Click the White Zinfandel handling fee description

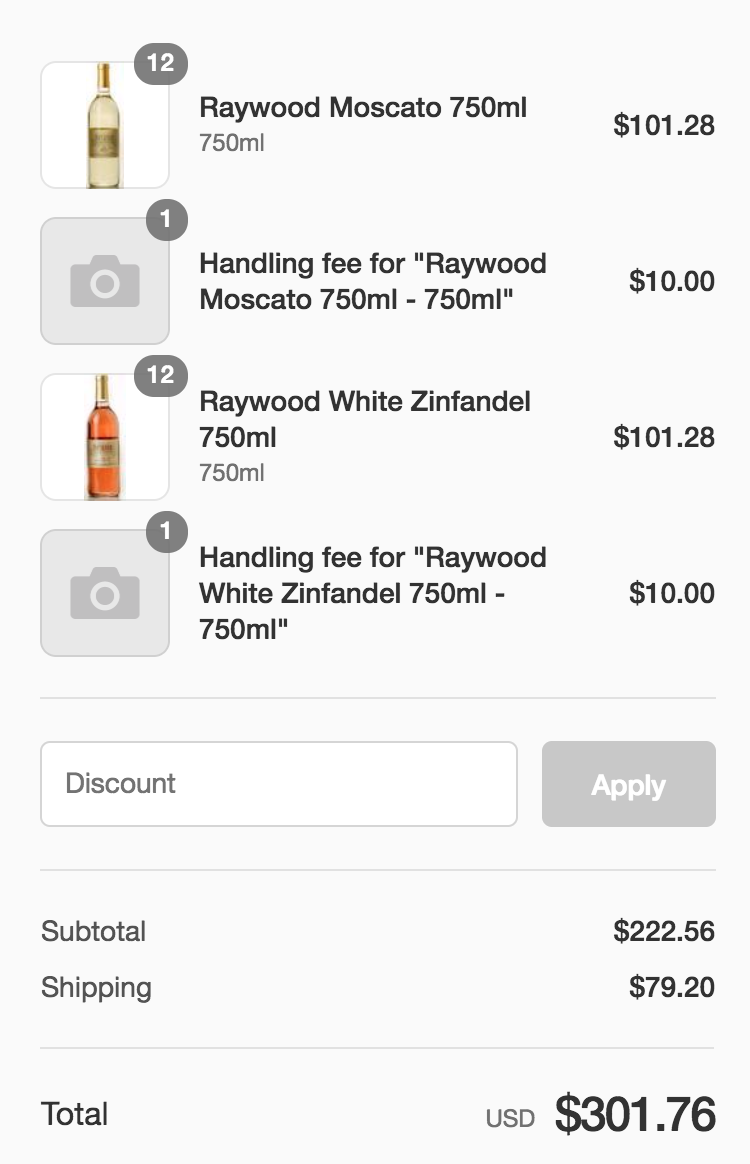click(x=372, y=593)
